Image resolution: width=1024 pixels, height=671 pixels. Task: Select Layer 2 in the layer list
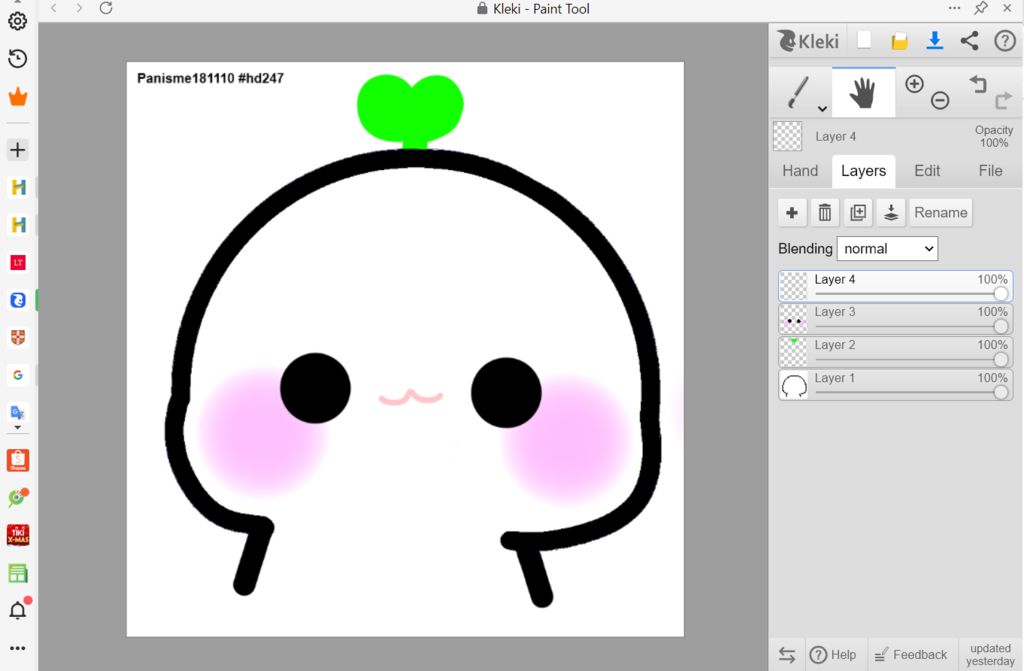tap(895, 352)
